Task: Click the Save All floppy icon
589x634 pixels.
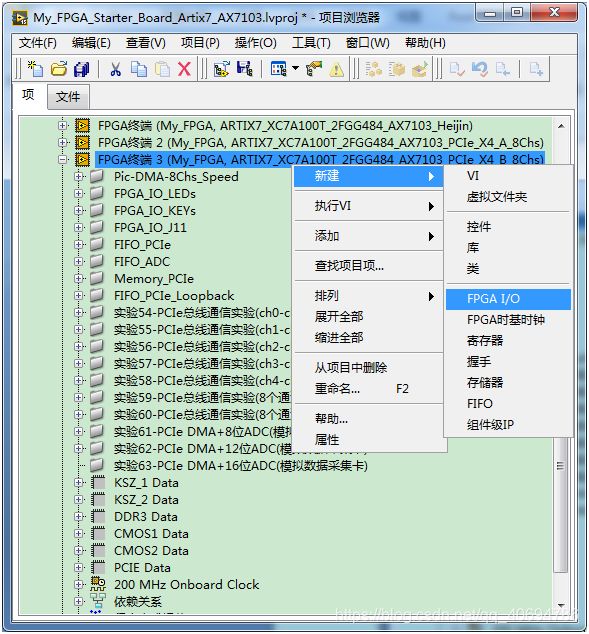Action: click(x=82, y=69)
